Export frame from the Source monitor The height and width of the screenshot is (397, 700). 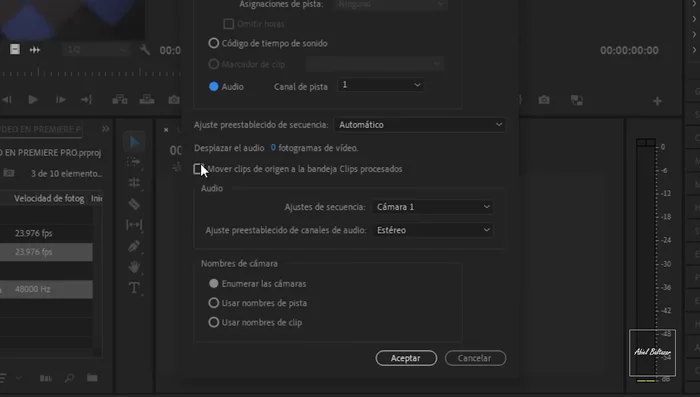tap(174, 100)
